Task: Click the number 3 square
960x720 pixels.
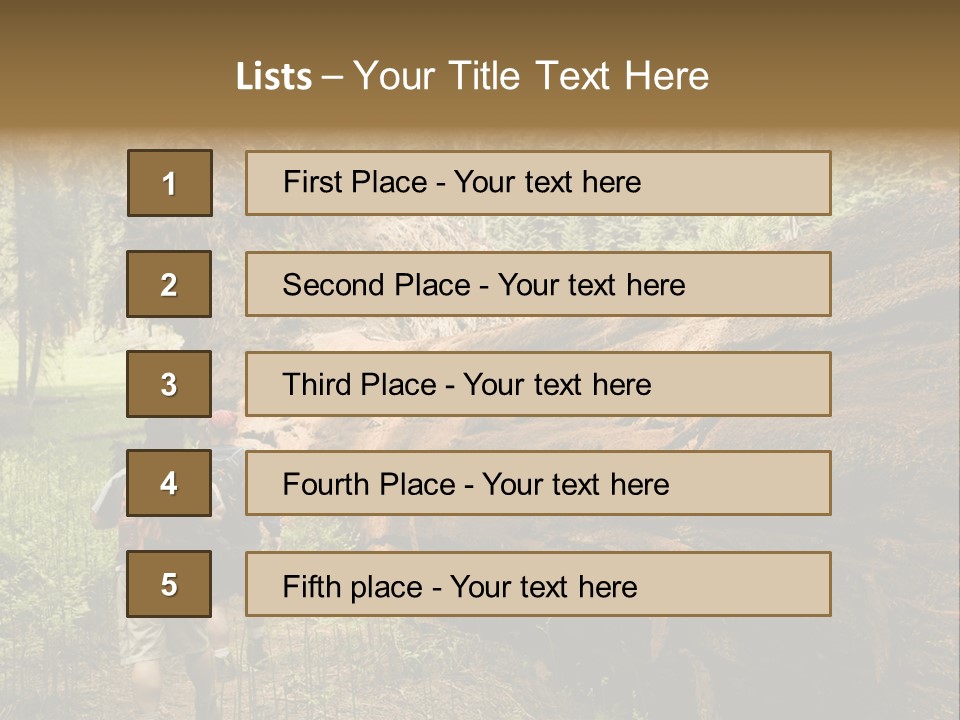Action: tap(169, 384)
